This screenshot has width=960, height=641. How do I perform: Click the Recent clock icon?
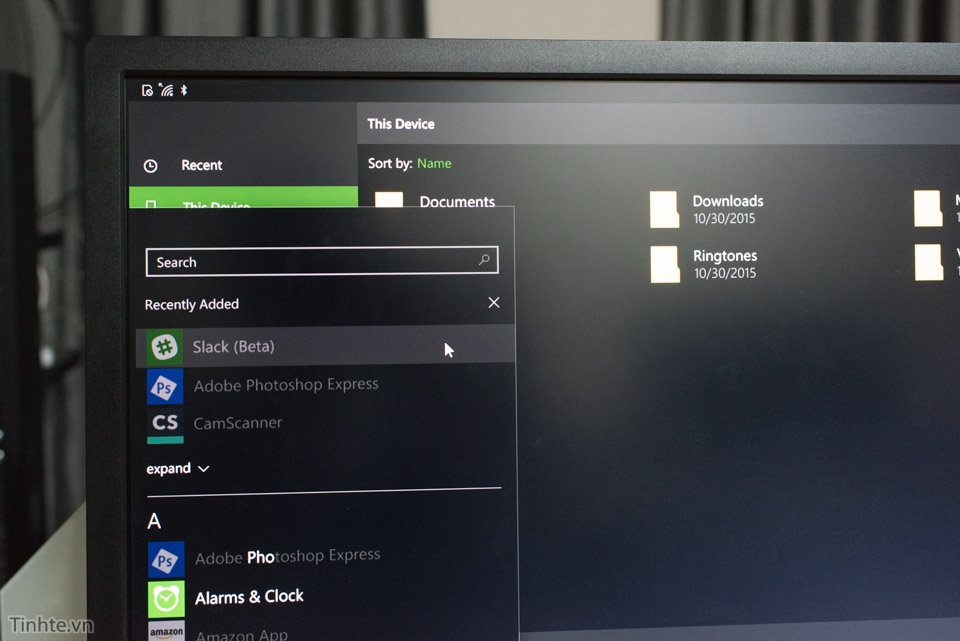(151, 166)
